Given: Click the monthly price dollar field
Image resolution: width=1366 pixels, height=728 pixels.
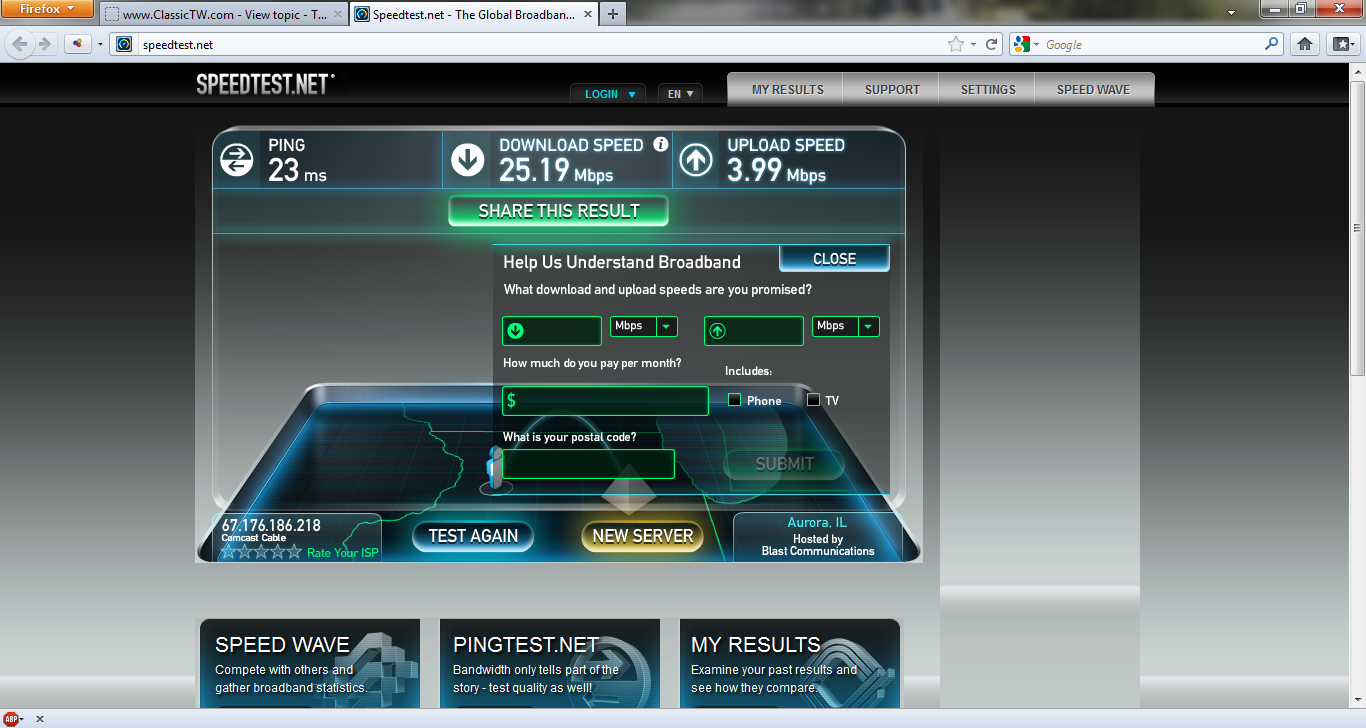Looking at the screenshot, I should 605,401.
